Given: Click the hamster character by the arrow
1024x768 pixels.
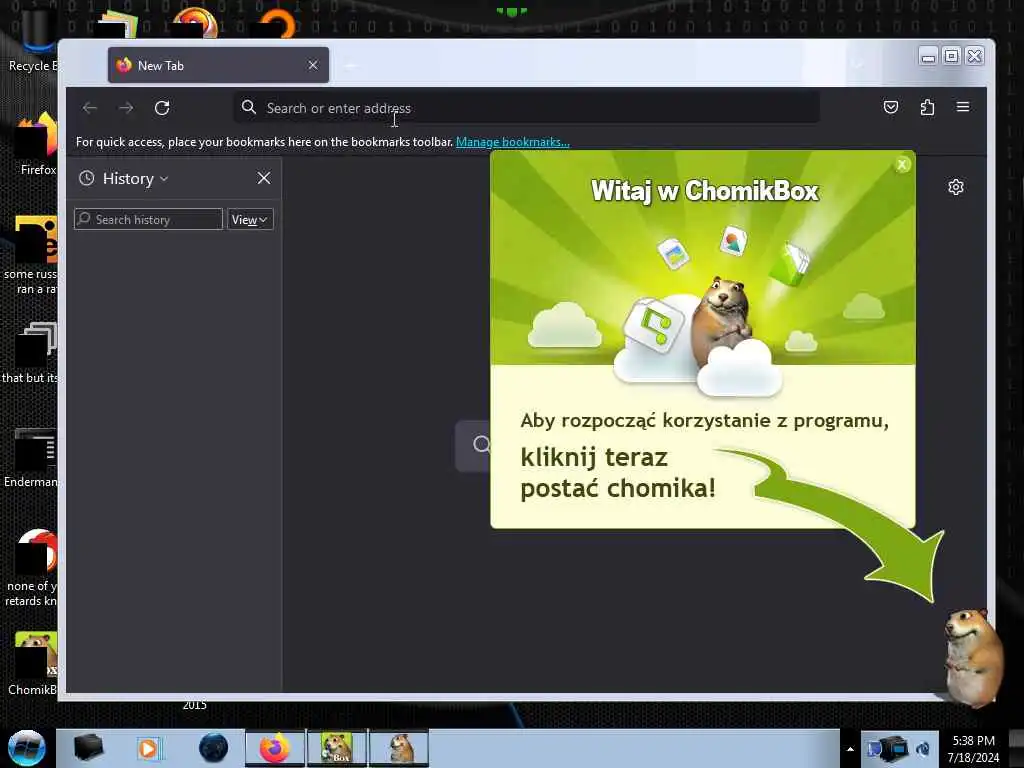Looking at the screenshot, I should [x=973, y=657].
